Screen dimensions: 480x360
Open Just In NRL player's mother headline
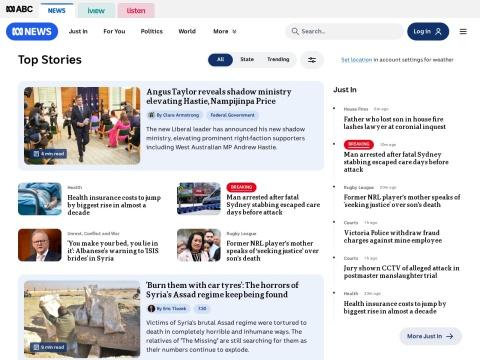[402, 201]
